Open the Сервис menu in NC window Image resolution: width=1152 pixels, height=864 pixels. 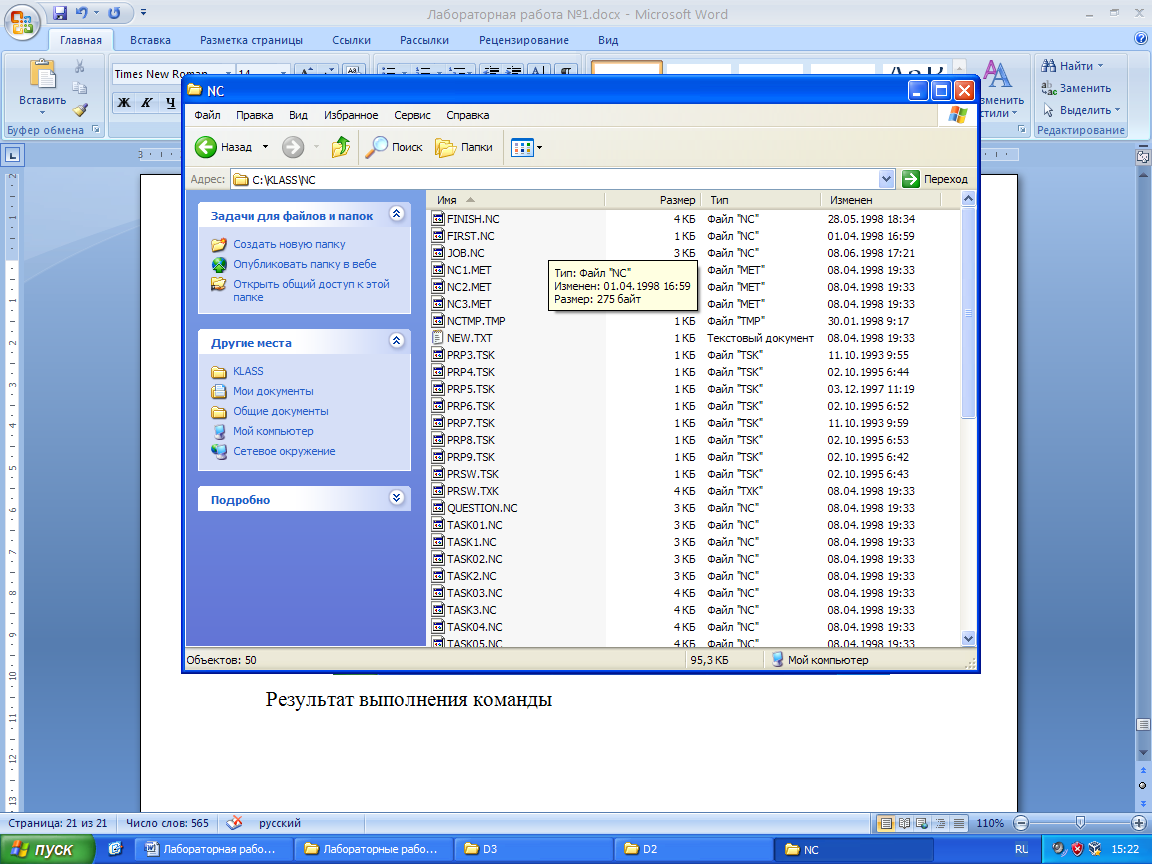tap(412, 115)
